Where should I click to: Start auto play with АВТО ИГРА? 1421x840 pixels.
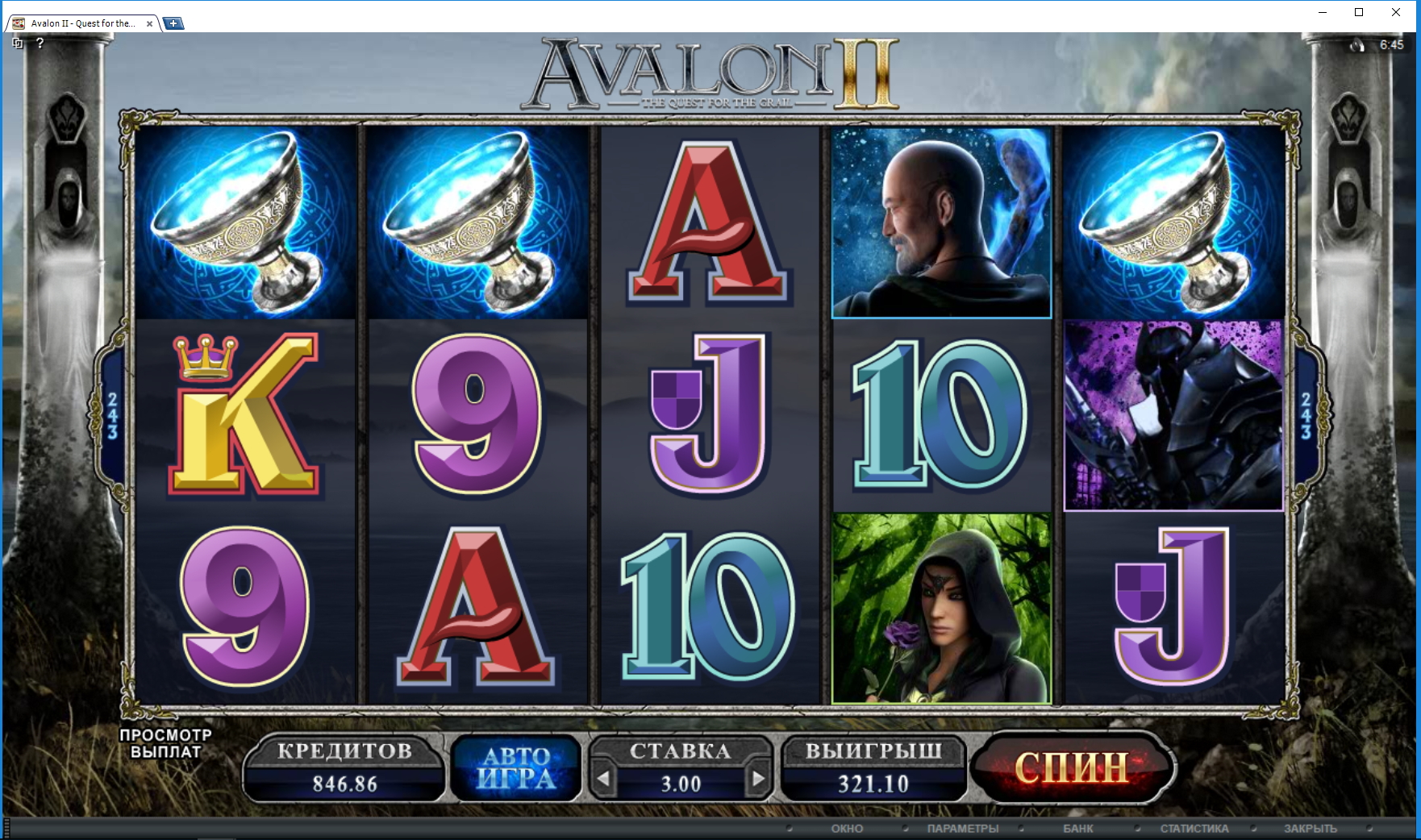pos(516,767)
